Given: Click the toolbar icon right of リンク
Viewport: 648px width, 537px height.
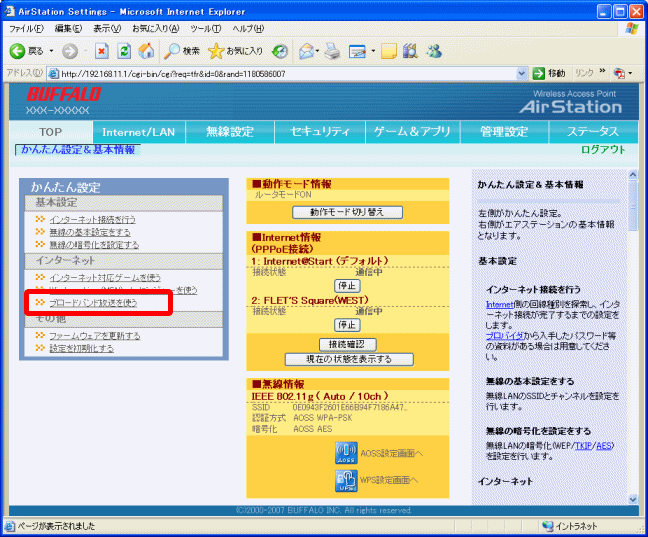Looking at the screenshot, I should click(x=619, y=74).
